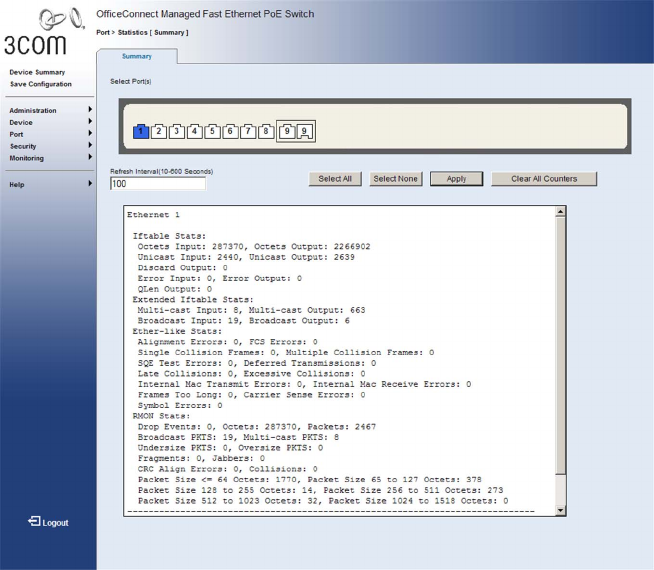Select port 8 in the switch diagram
Viewport: 654px width, 570px height.
pos(266,131)
